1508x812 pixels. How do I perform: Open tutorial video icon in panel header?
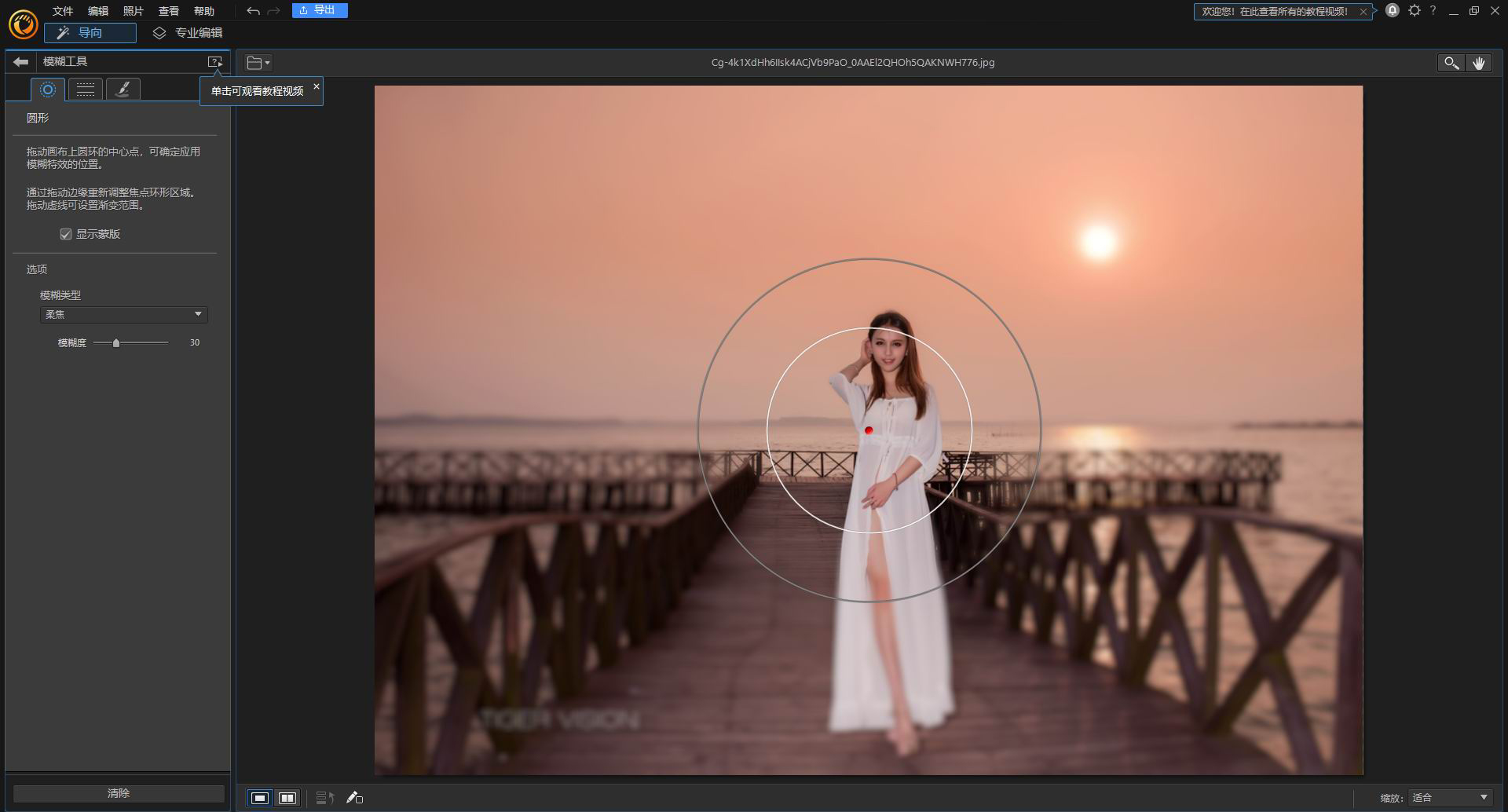(214, 61)
